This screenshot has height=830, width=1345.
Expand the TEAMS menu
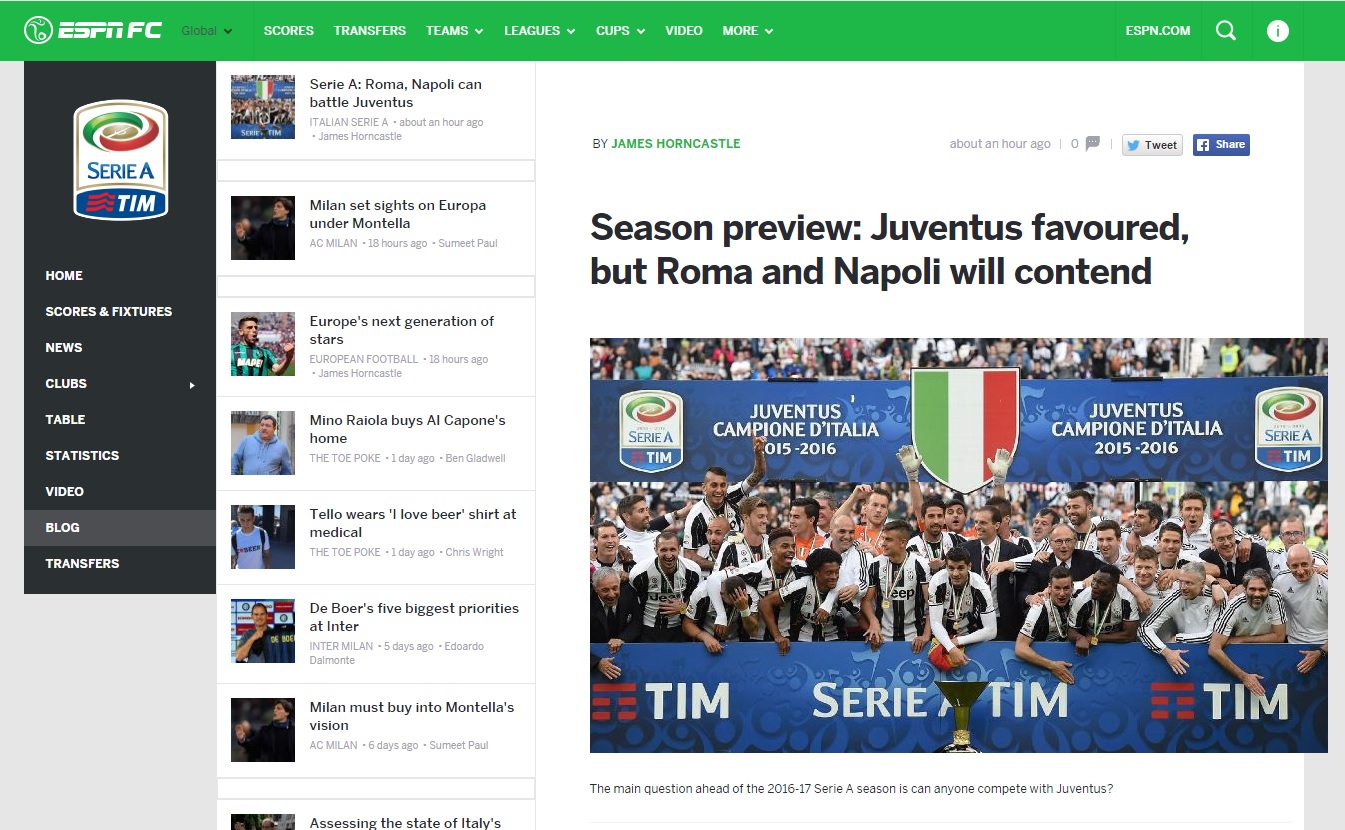tap(454, 31)
